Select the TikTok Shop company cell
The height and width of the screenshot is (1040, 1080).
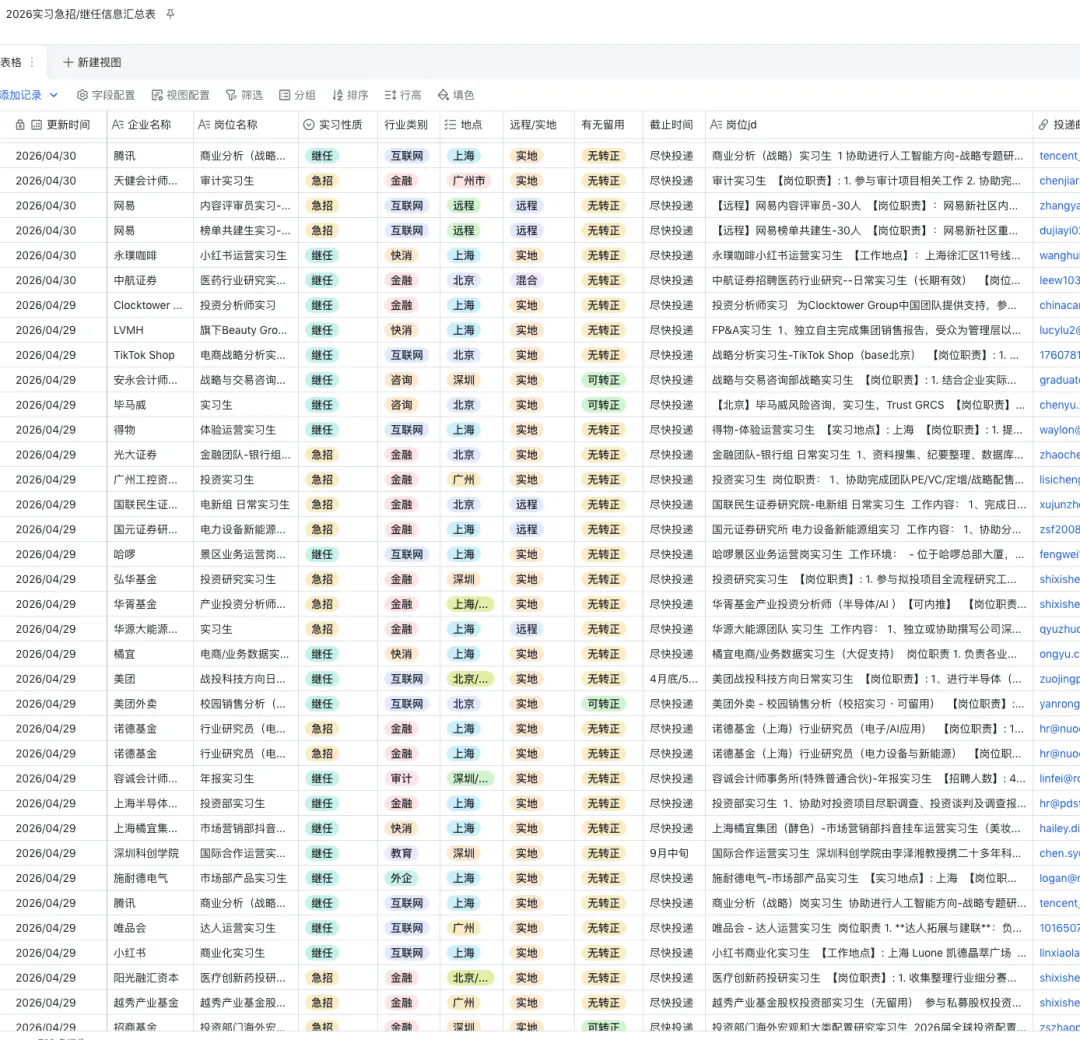click(149, 355)
